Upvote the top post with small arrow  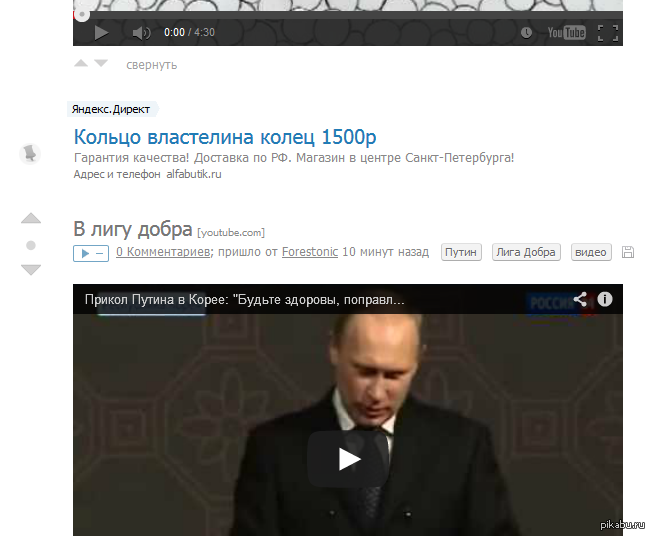81,63
